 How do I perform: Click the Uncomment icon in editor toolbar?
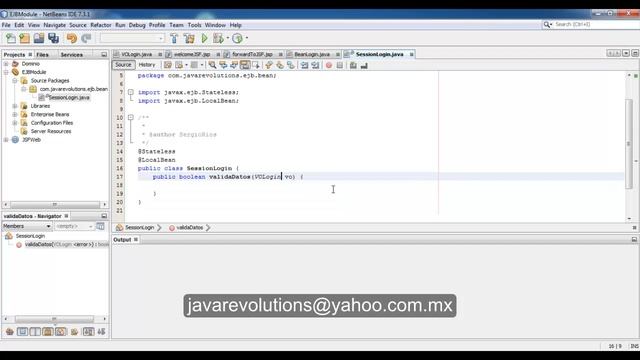[x=364, y=65]
